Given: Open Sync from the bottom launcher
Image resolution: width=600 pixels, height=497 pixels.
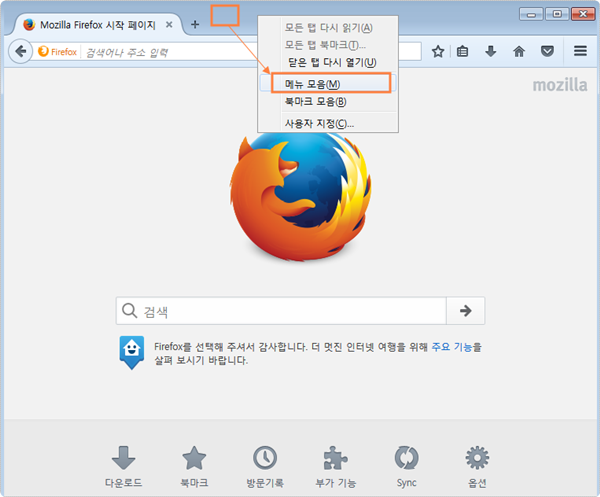Looking at the screenshot, I should click(406, 466).
